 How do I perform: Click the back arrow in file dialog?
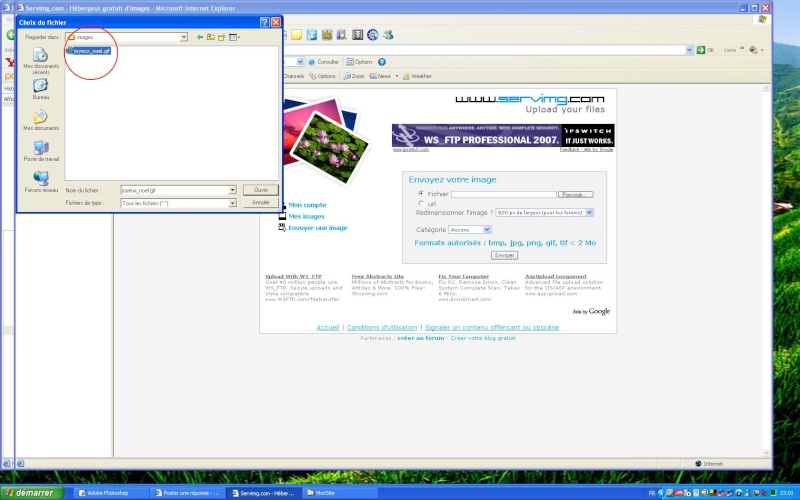(200, 37)
